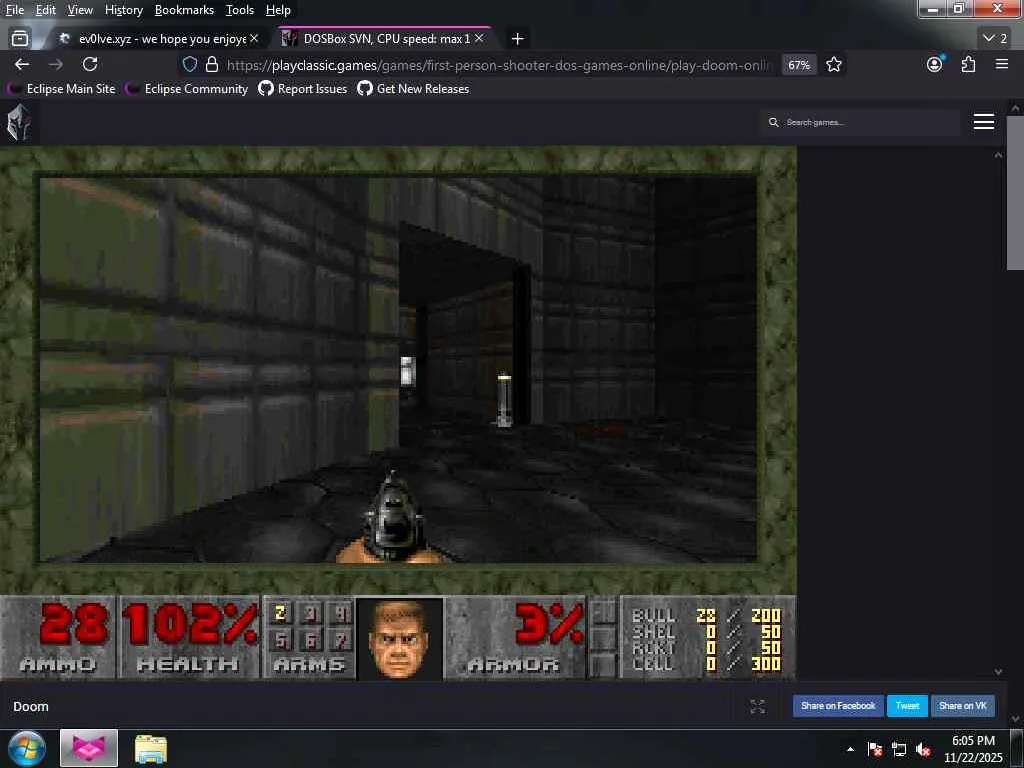Close the ev0lve.xyz tab
This screenshot has height=768, width=1024.
[254, 39]
